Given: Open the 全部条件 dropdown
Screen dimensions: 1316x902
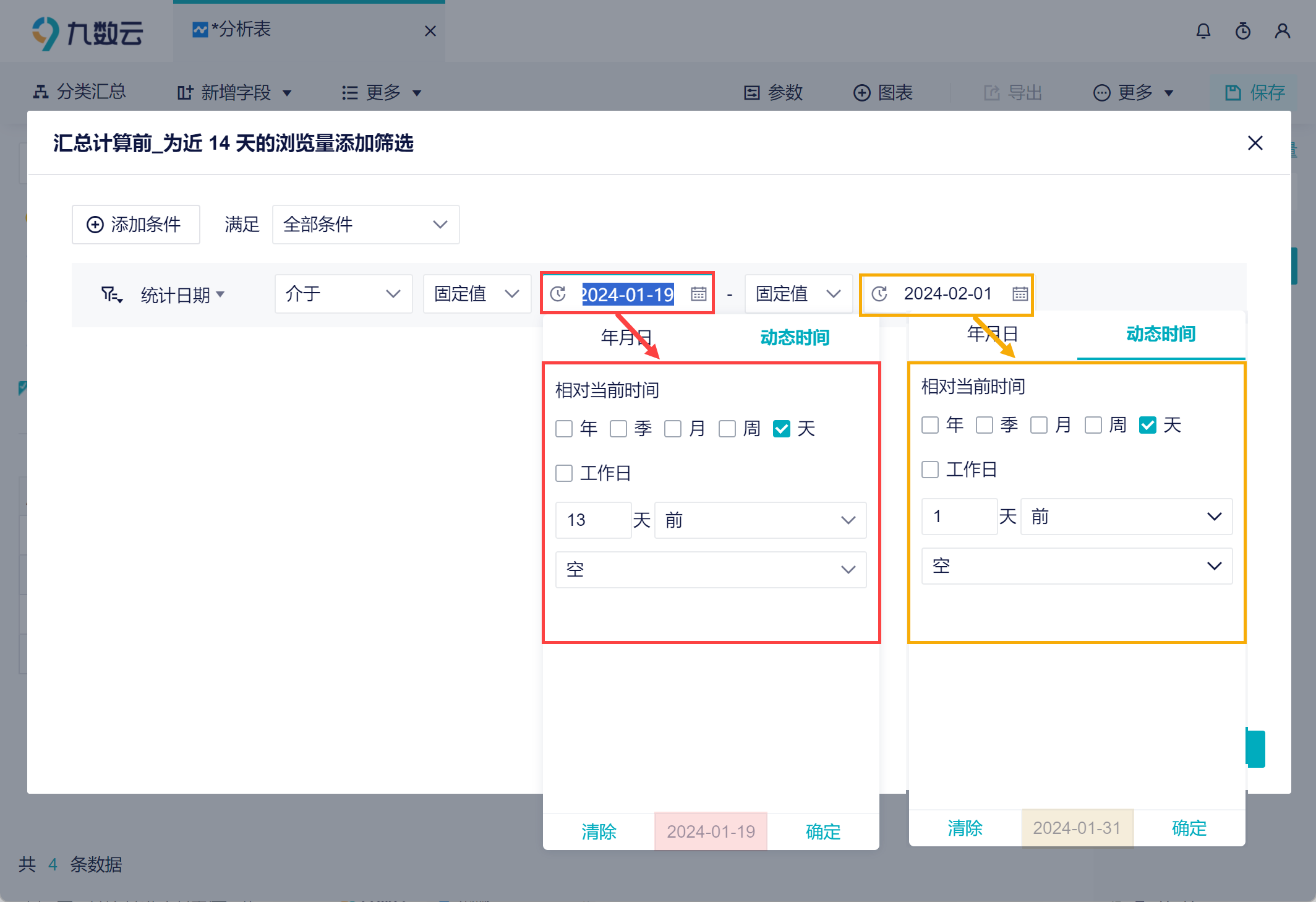Looking at the screenshot, I should click(365, 225).
